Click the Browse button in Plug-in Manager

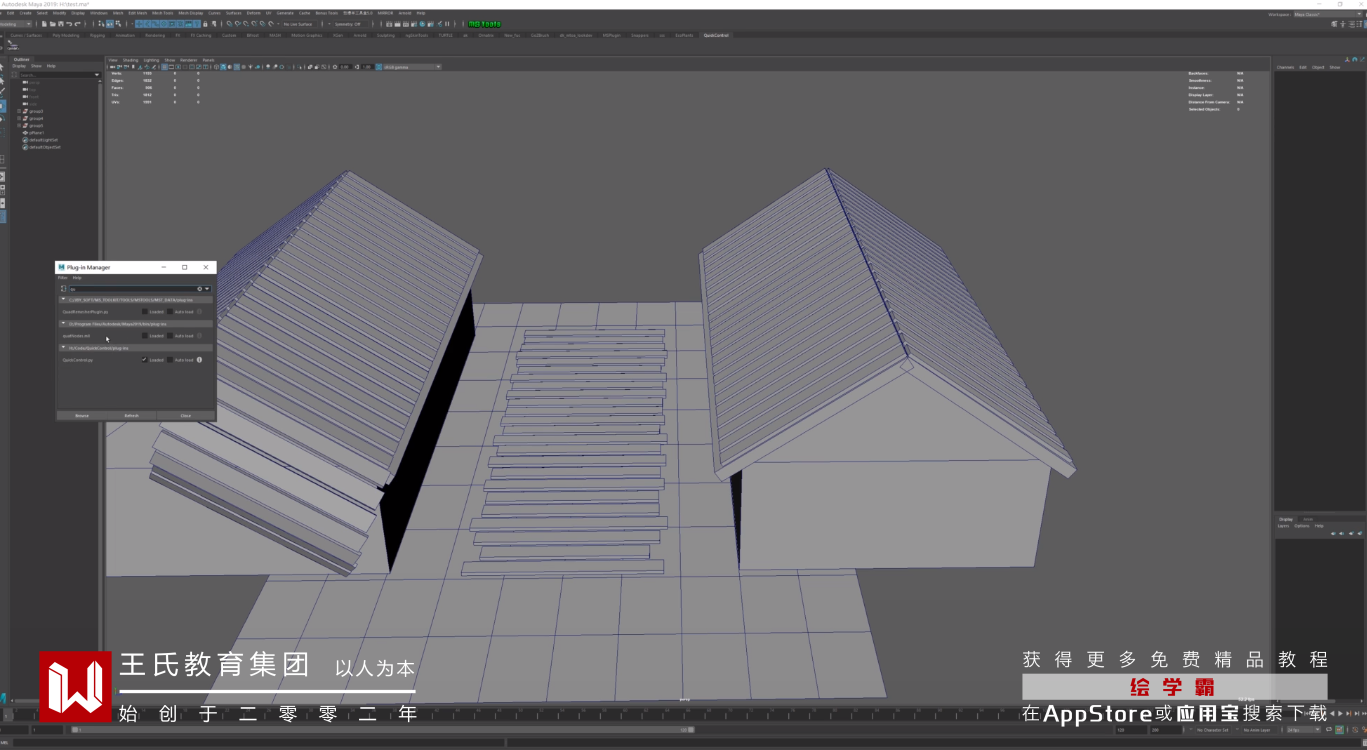[82, 415]
